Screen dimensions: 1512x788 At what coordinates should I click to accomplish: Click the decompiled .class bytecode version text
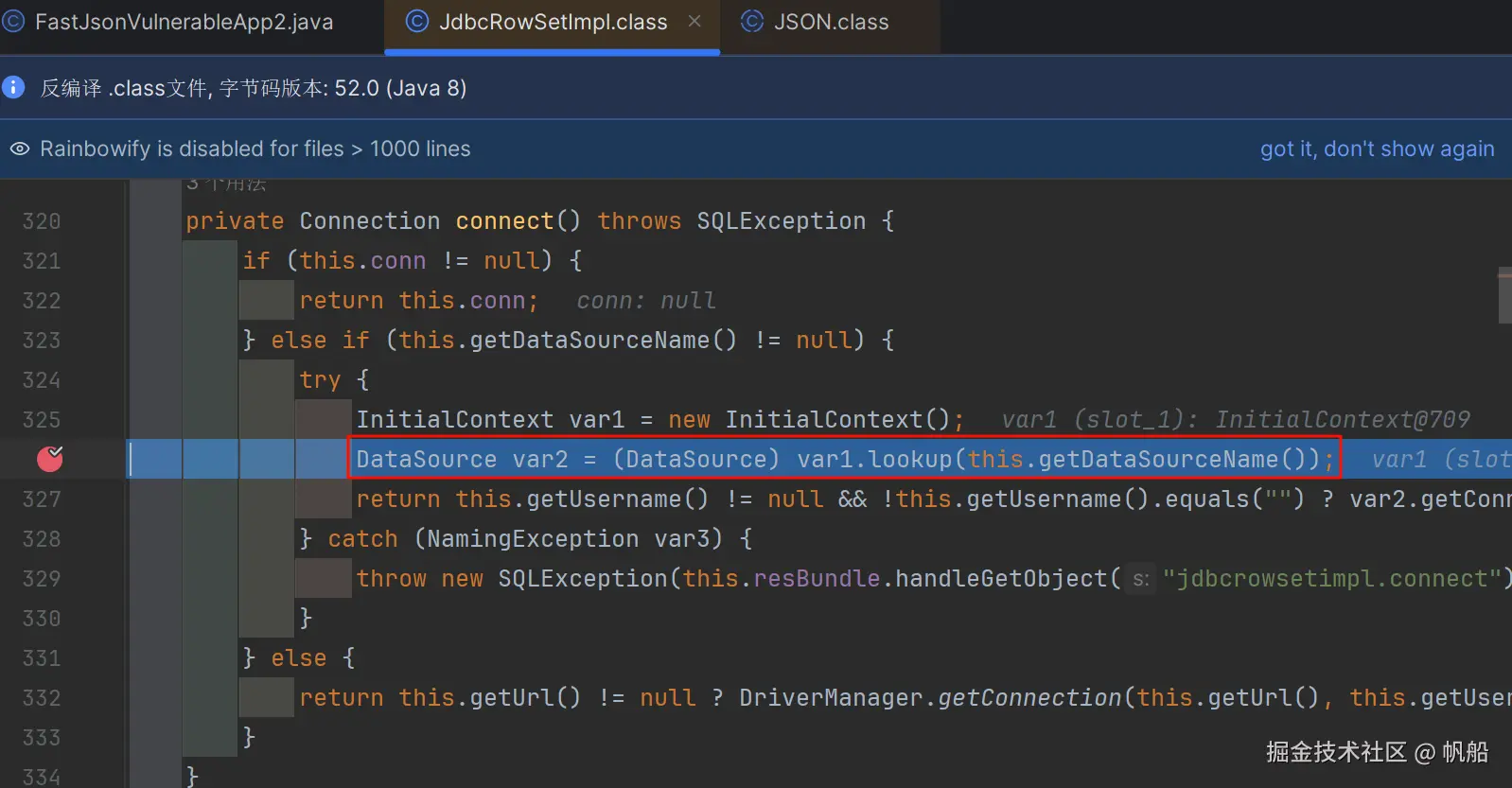tap(254, 88)
